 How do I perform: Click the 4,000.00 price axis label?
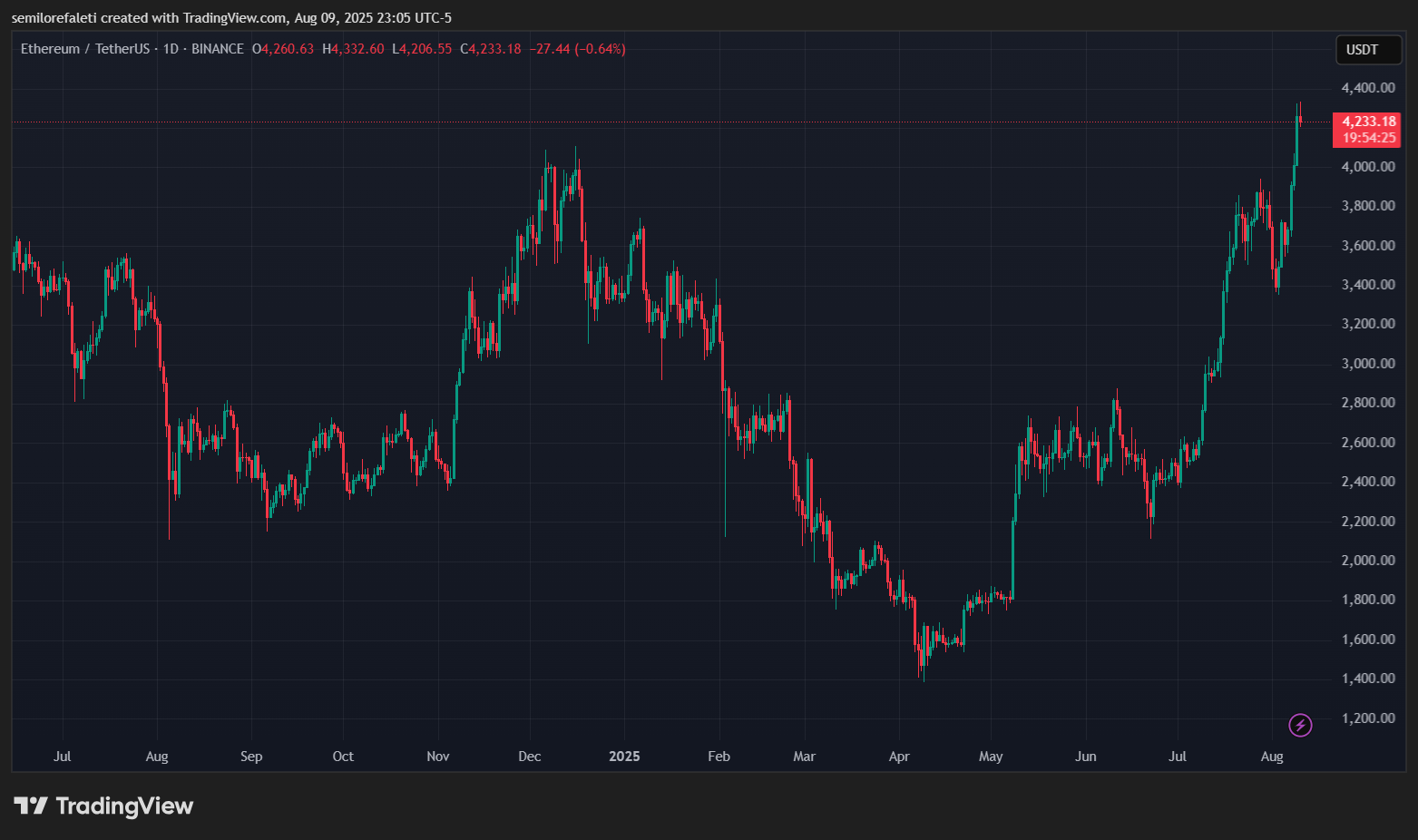(1368, 167)
